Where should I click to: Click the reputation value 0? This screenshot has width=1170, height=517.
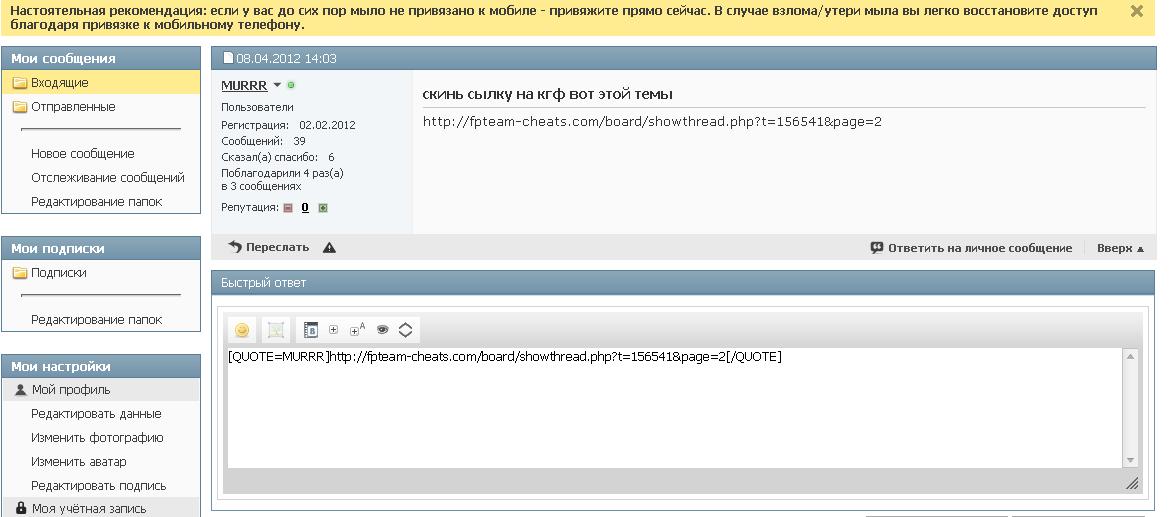coord(305,207)
